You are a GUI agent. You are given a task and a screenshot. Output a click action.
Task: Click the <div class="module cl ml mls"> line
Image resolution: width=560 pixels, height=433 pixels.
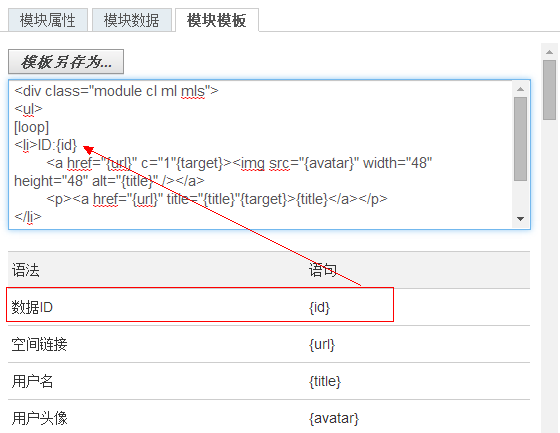coord(116,91)
